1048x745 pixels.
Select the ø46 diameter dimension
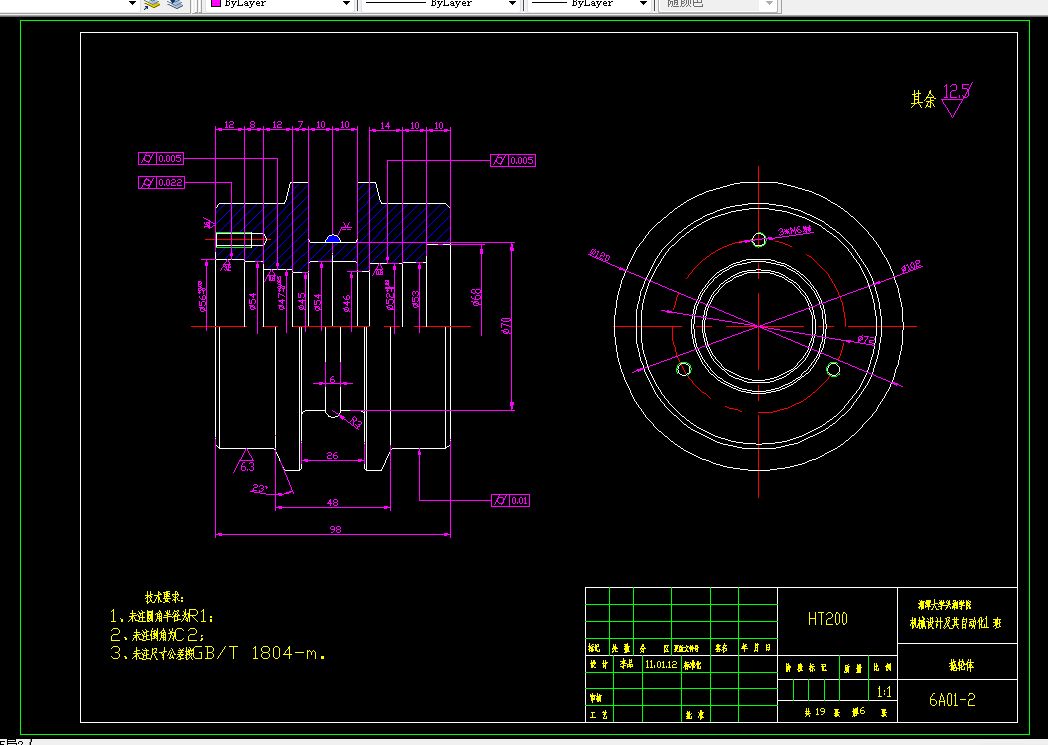pos(346,303)
